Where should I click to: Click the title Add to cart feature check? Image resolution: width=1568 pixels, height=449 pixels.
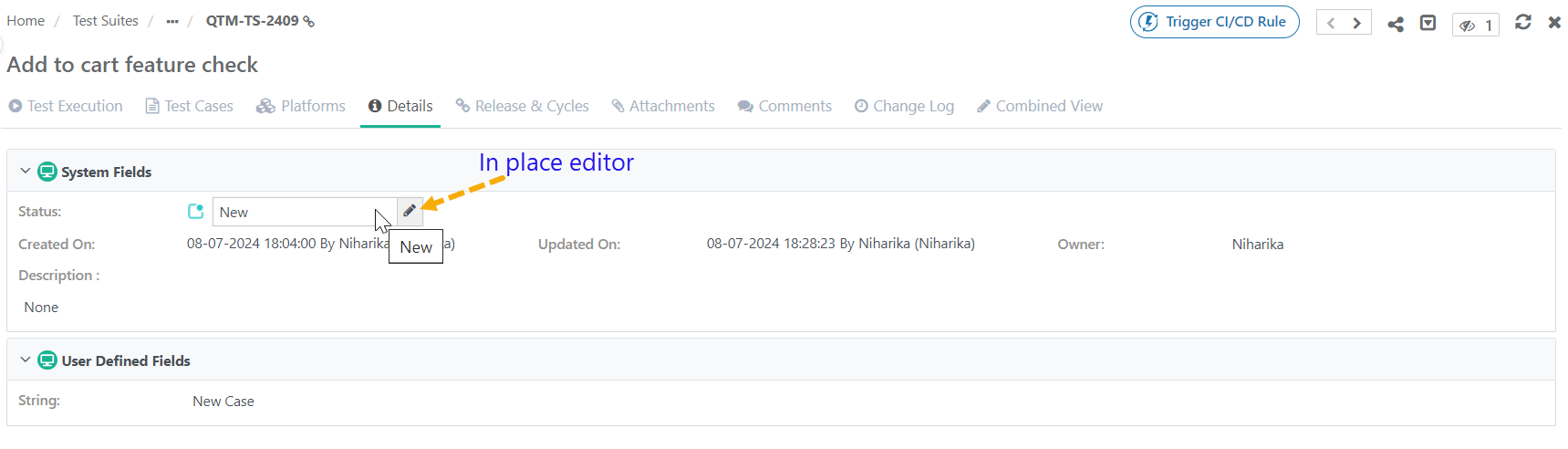[x=132, y=65]
